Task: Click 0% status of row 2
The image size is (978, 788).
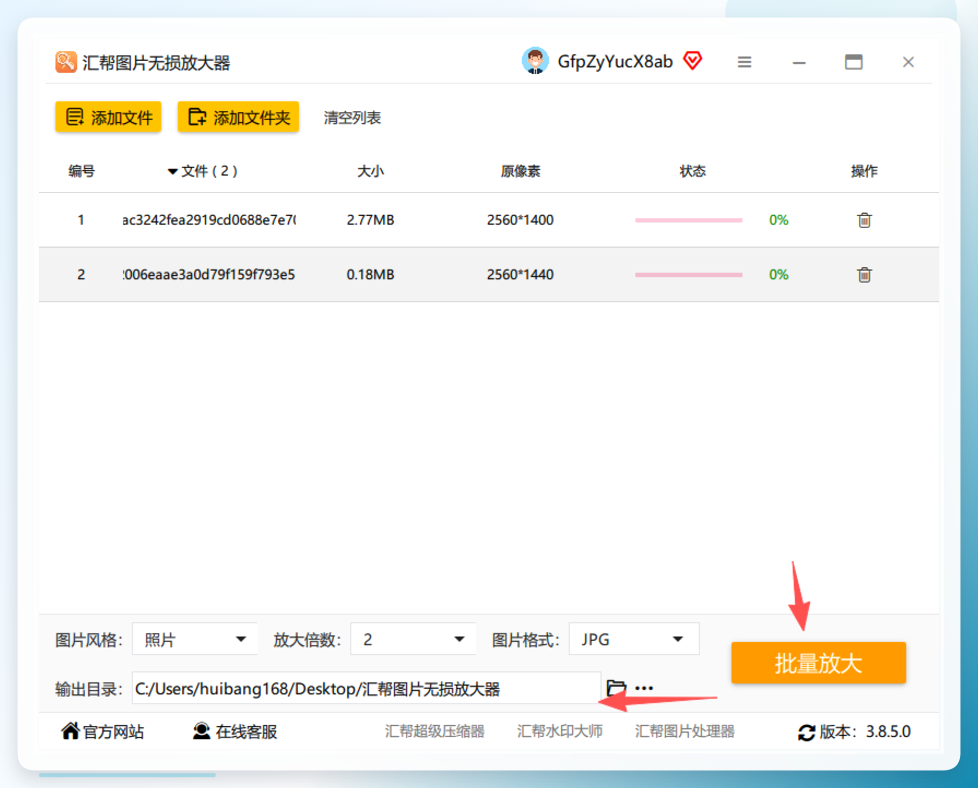Action: 778,274
